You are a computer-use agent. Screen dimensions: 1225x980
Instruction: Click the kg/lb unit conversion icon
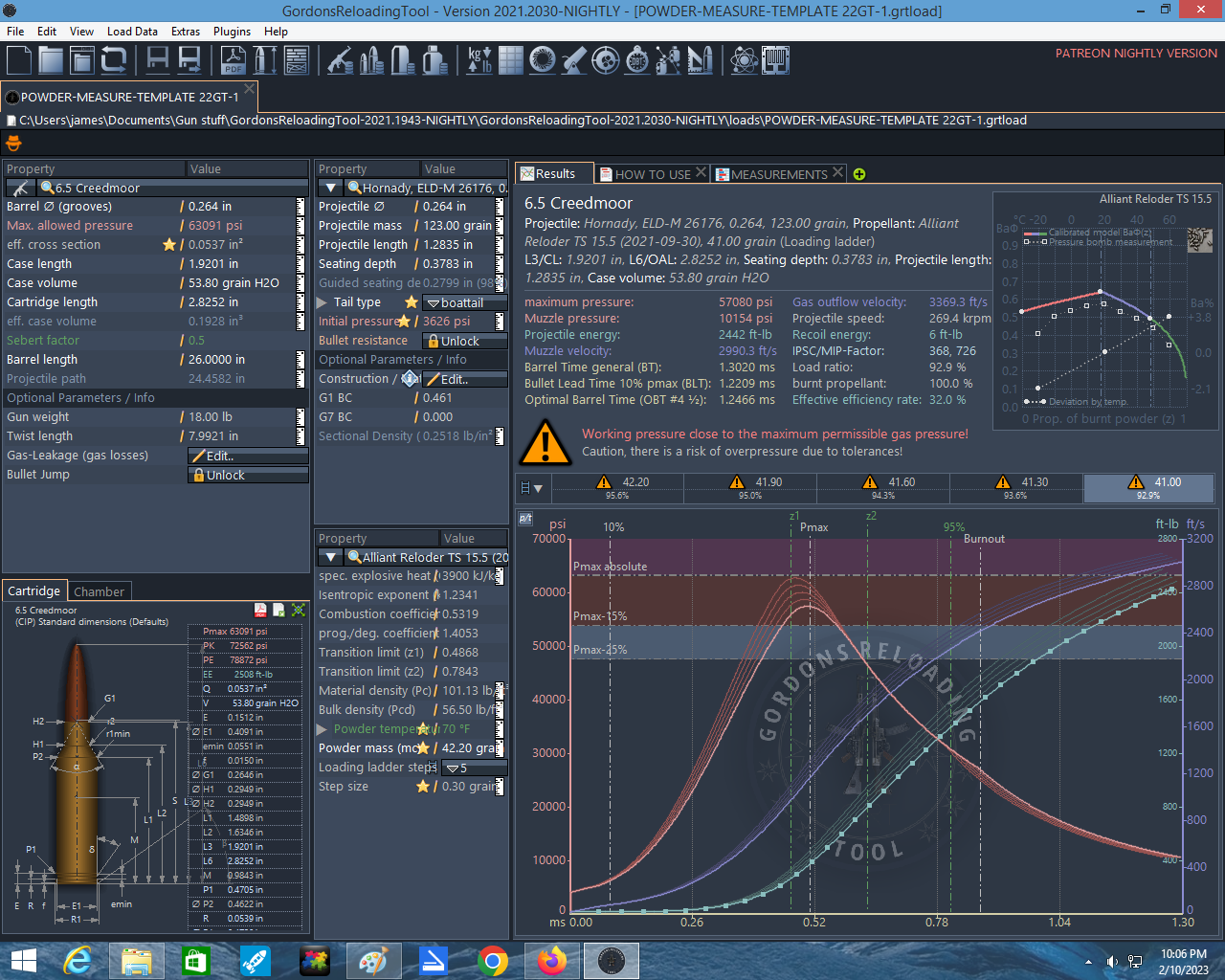tap(479, 61)
